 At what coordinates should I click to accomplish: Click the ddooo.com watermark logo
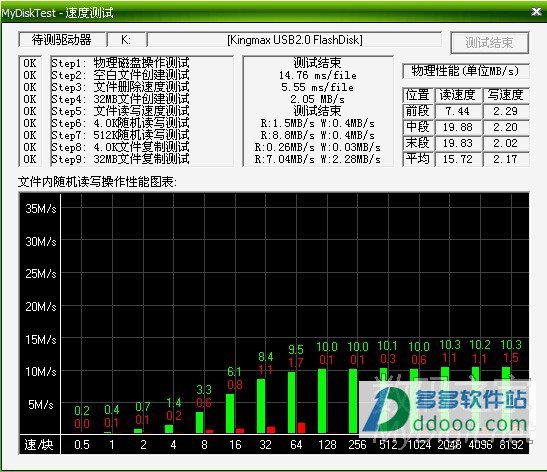tap(445, 410)
